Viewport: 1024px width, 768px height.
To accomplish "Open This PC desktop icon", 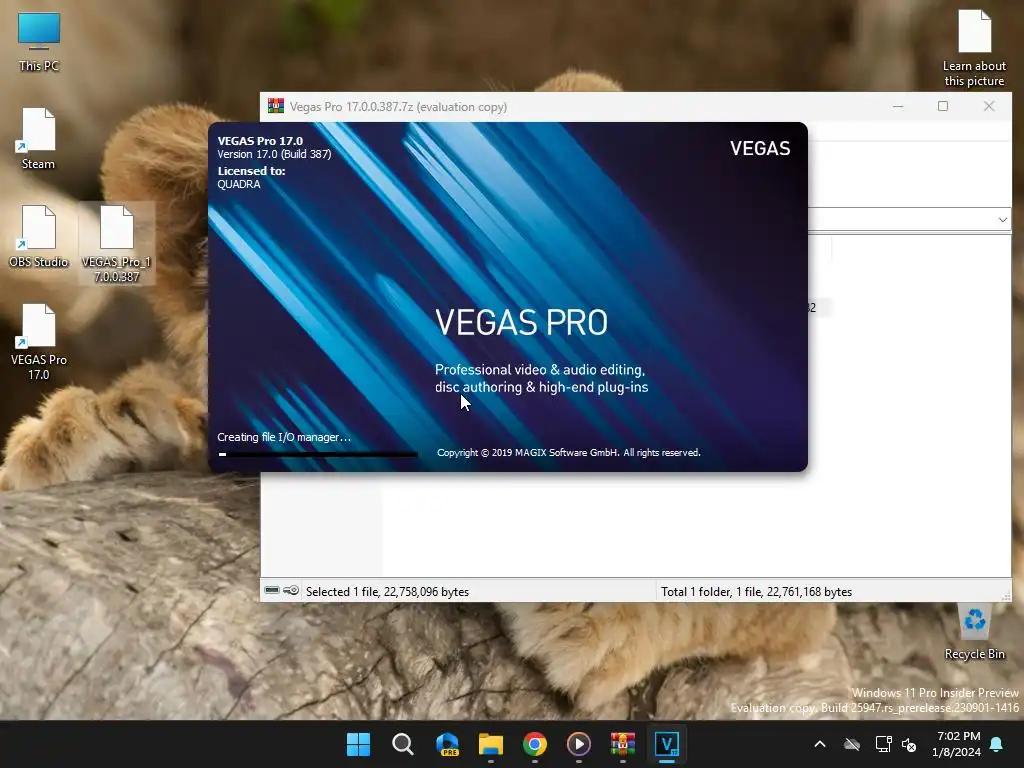I will [39, 42].
